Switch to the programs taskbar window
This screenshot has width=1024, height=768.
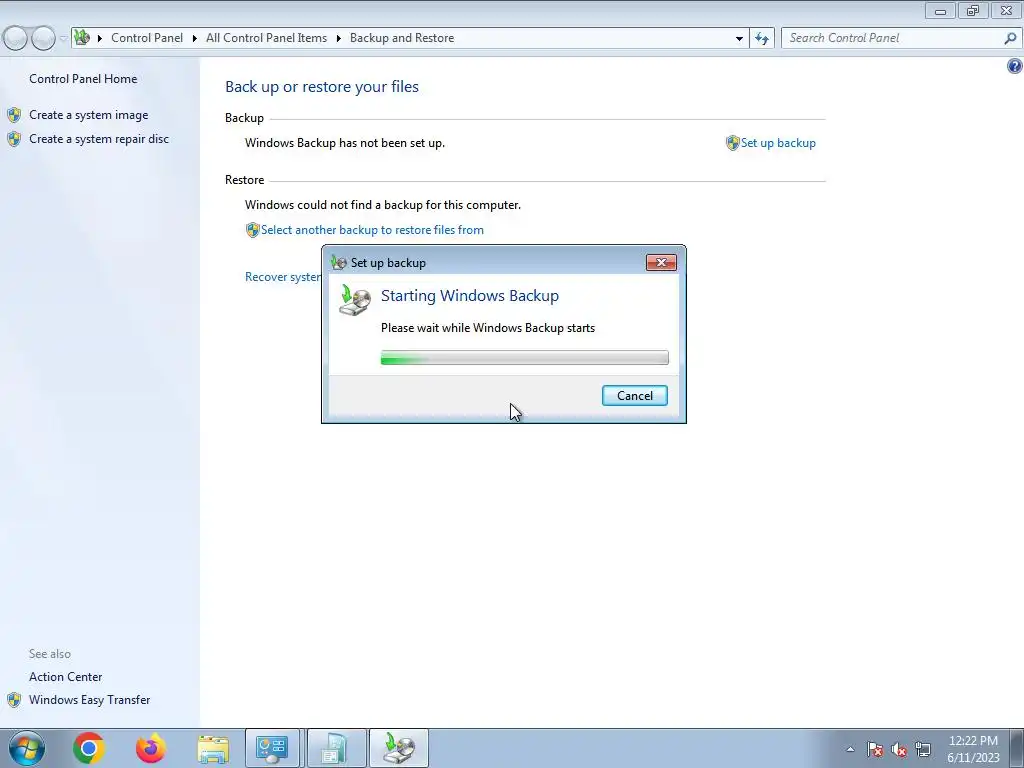point(336,748)
